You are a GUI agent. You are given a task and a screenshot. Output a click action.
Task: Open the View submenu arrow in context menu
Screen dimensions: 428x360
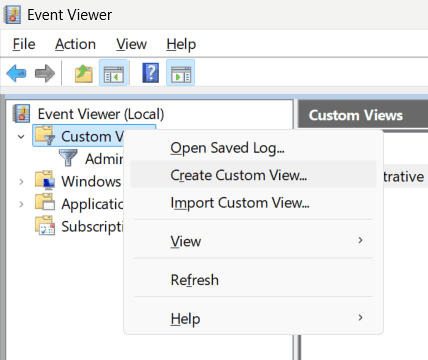pyautogui.click(x=360, y=240)
